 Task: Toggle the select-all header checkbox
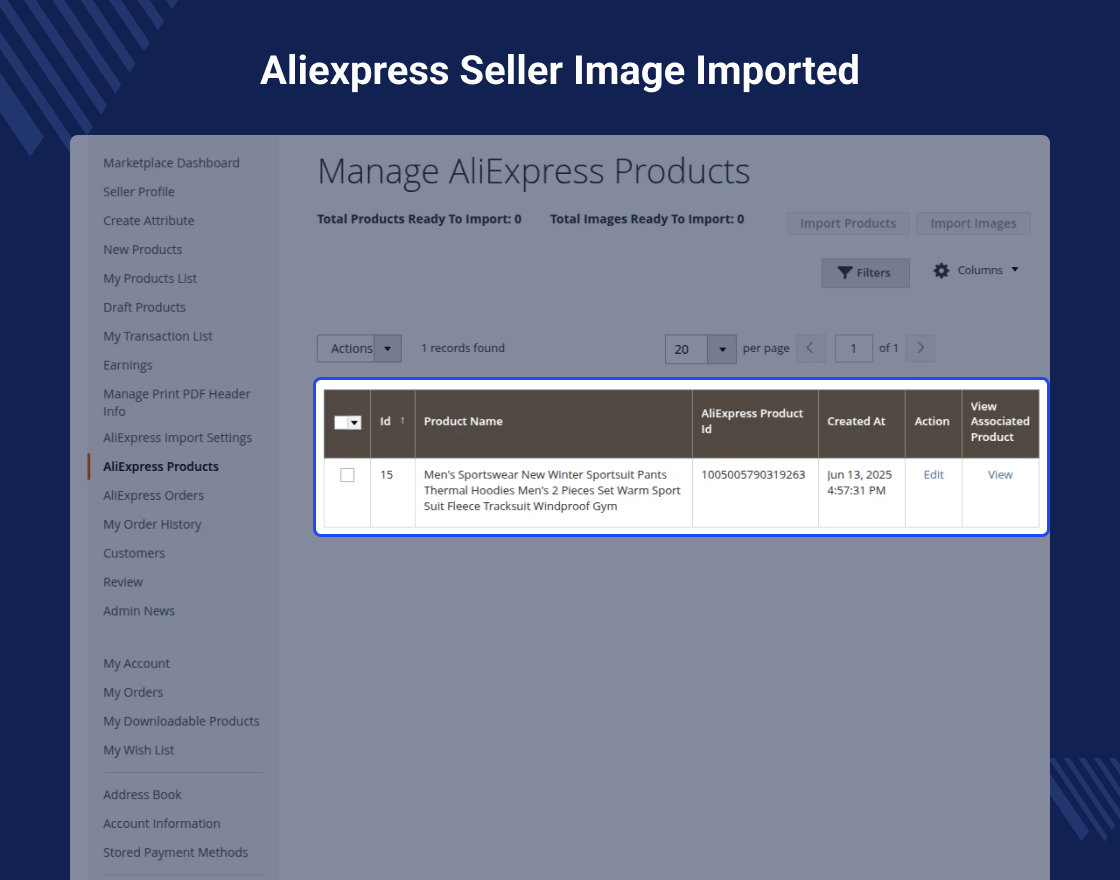tap(341, 422)
